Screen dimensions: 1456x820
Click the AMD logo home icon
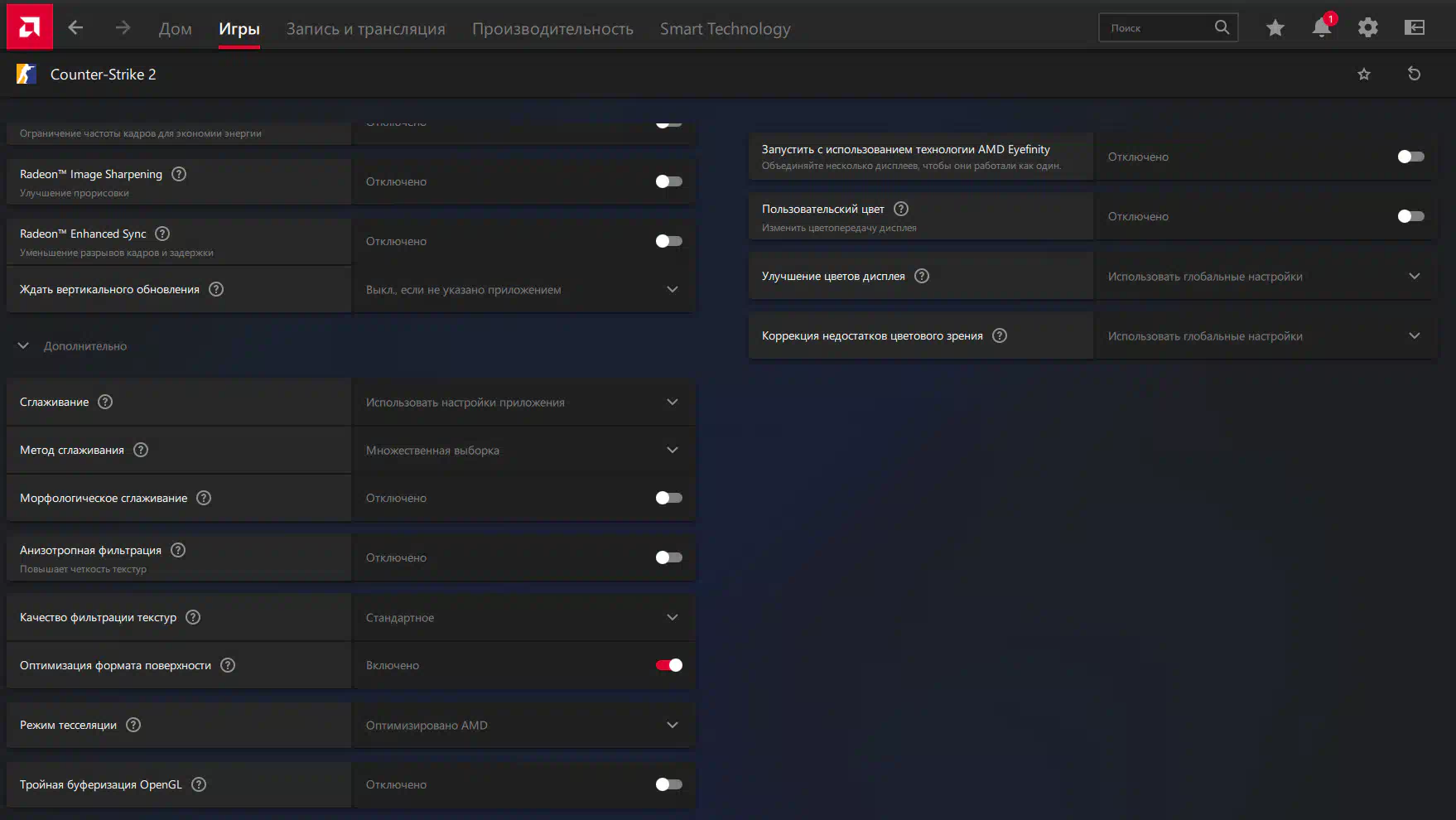coord(30,27)
